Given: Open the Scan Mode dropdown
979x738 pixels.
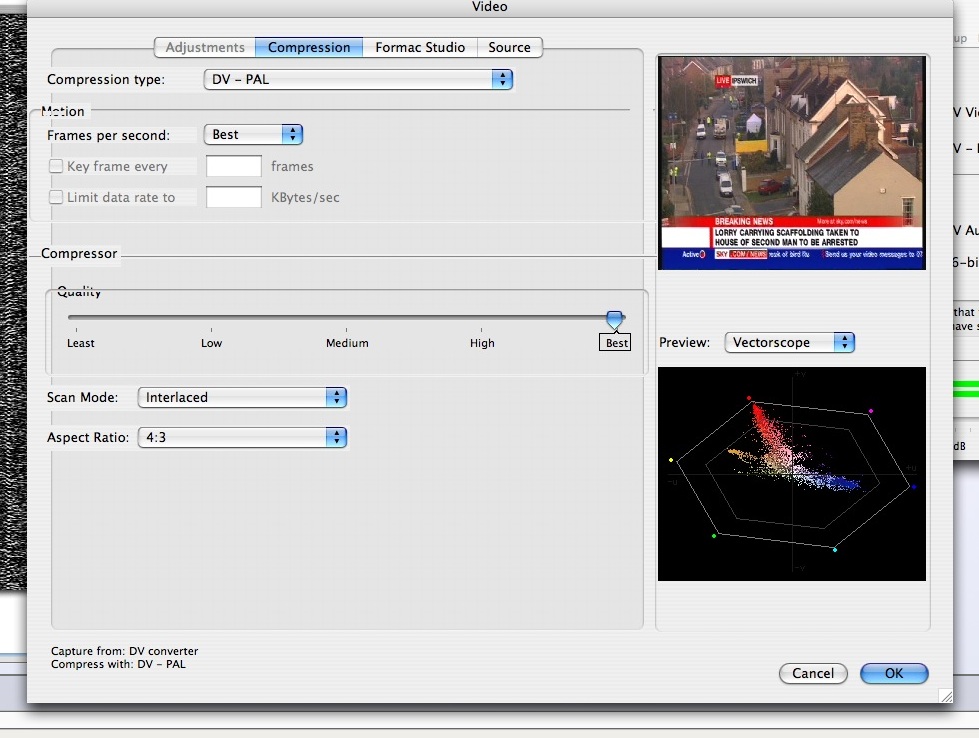Looking at the screenshot, I should (242, 397).
